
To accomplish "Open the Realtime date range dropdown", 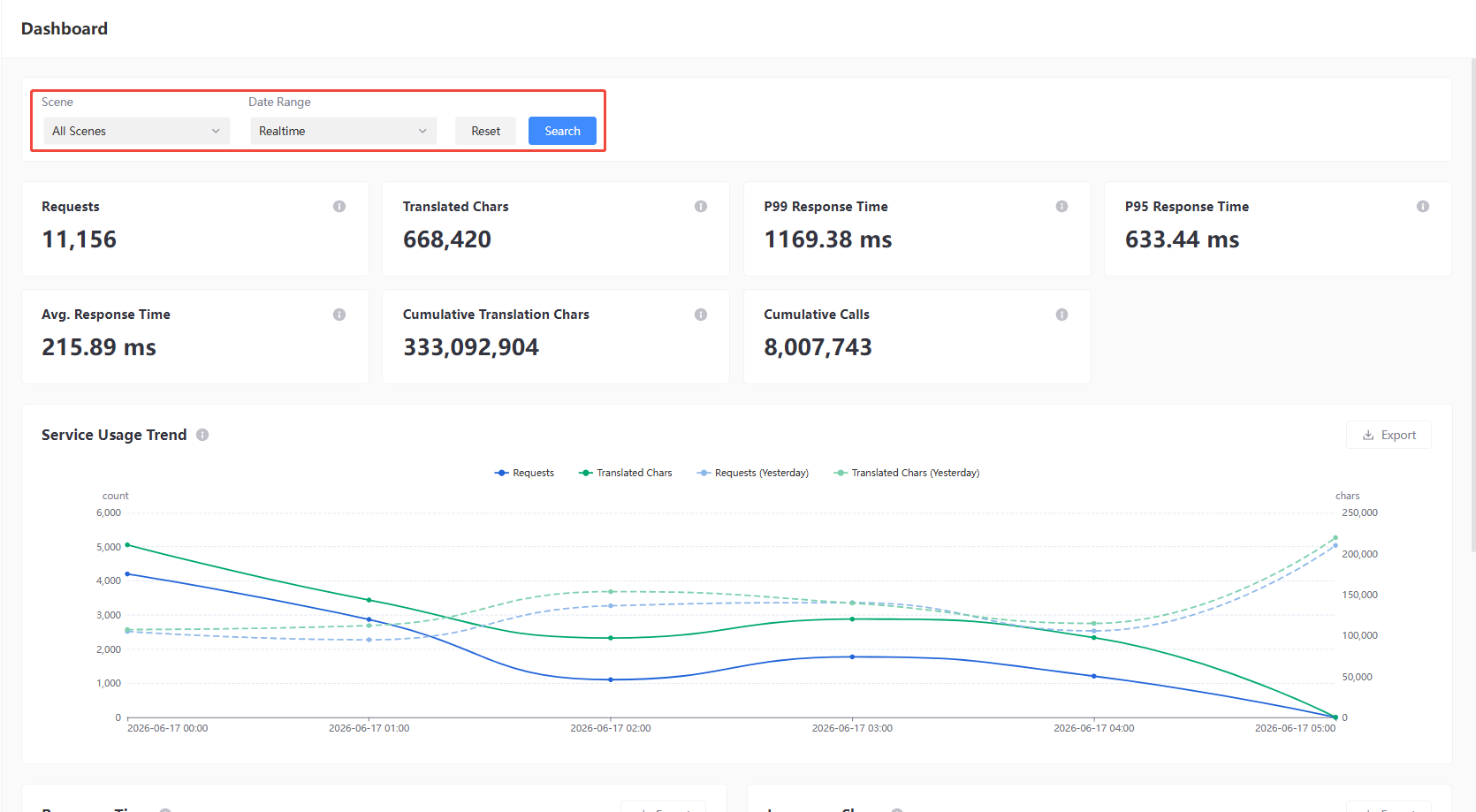I will tap(344, 131).
